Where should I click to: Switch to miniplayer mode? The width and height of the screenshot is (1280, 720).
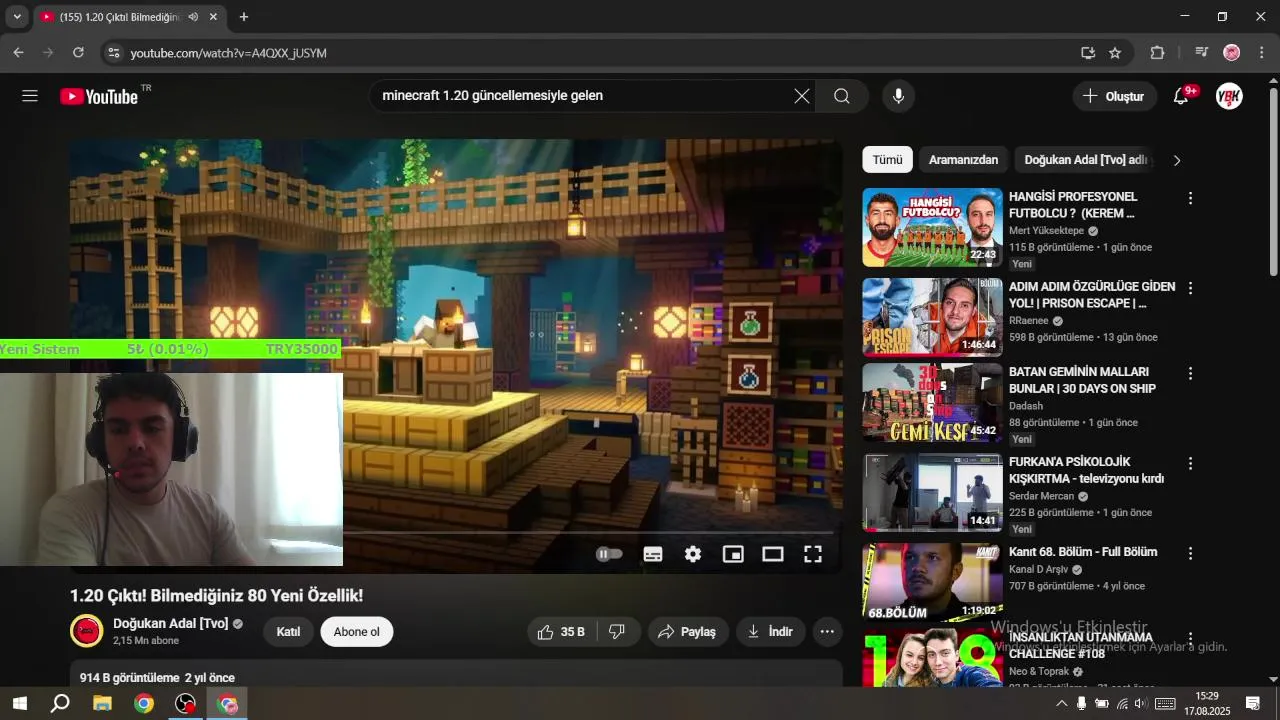(733, 554)
